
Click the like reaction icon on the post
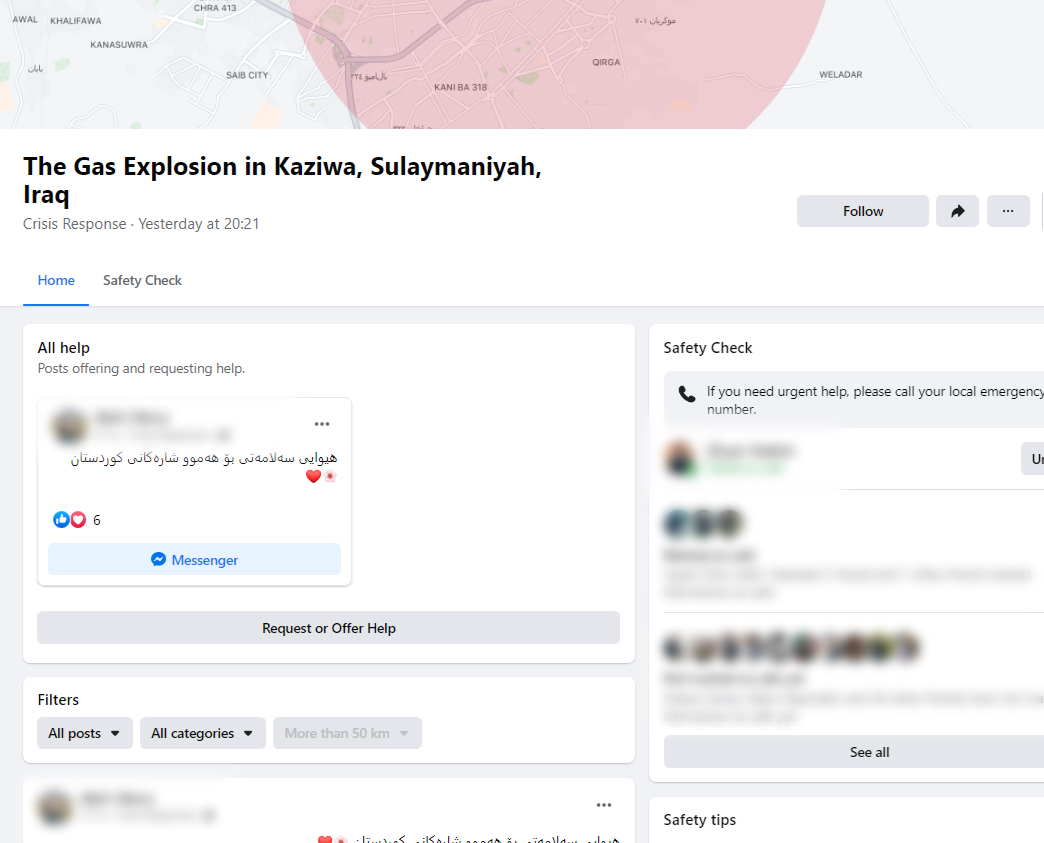click(61, 520)
